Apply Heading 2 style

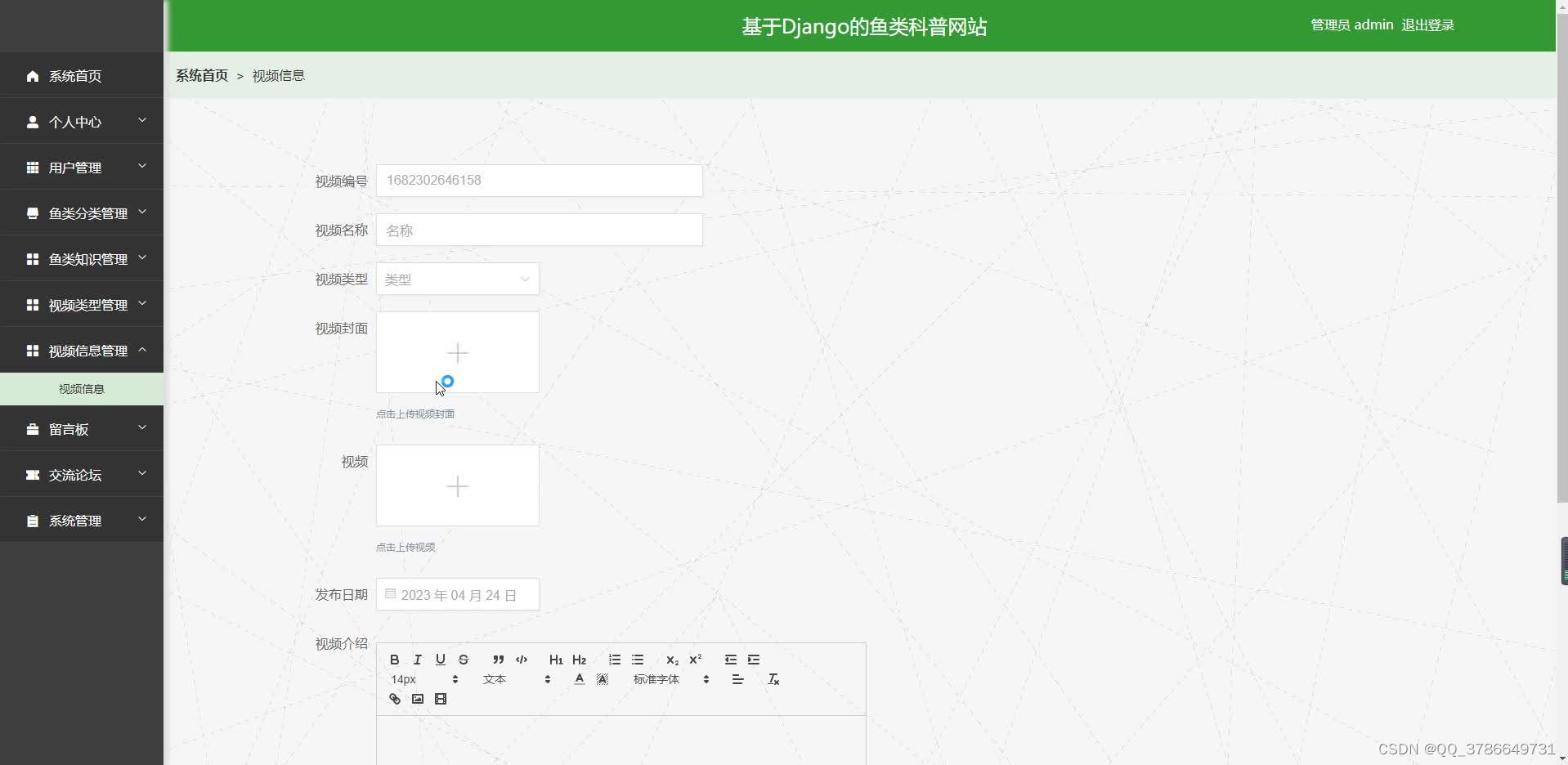click(579, 660)
